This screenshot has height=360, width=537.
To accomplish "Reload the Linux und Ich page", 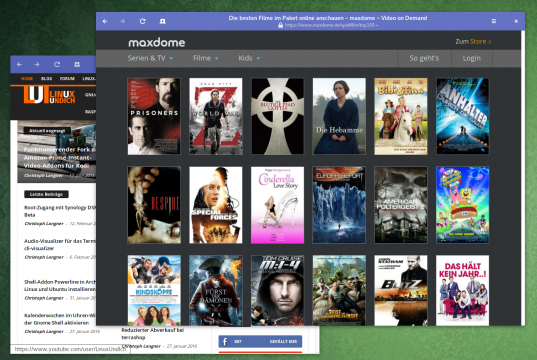I will [57, 64].
